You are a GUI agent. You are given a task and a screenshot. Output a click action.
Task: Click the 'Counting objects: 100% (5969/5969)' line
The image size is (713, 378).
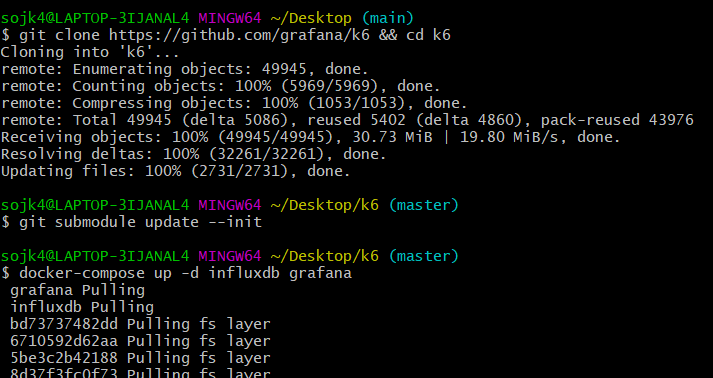[x=221, y=86]
